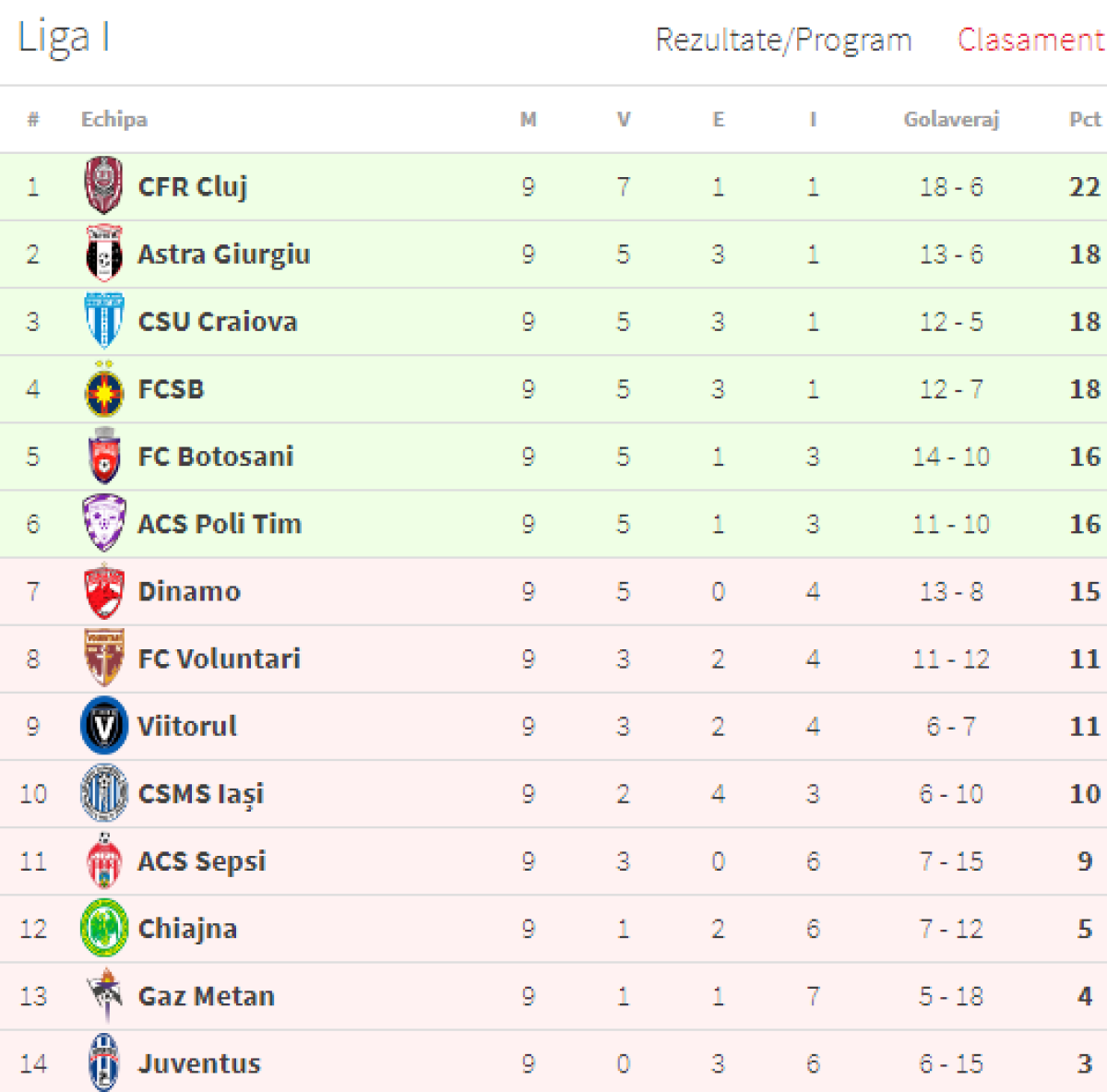The height and width of the screenshot is (1092, 1107).
Task: Click the Juventus team logo
Action: (x=104, y=1062)
